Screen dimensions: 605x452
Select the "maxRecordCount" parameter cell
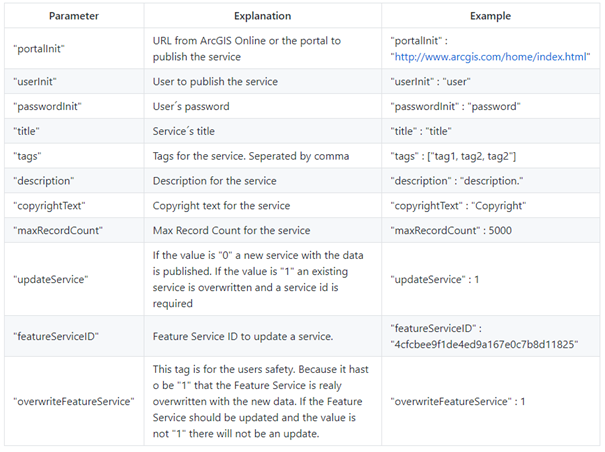55,230
